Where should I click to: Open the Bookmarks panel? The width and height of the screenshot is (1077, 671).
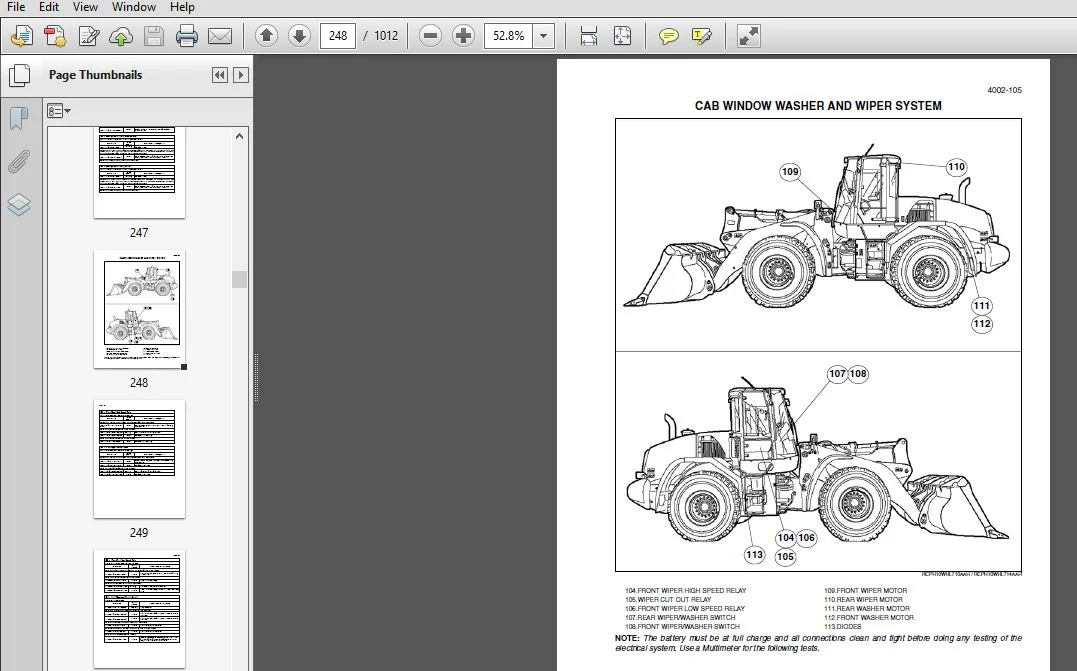pos(19,119)
